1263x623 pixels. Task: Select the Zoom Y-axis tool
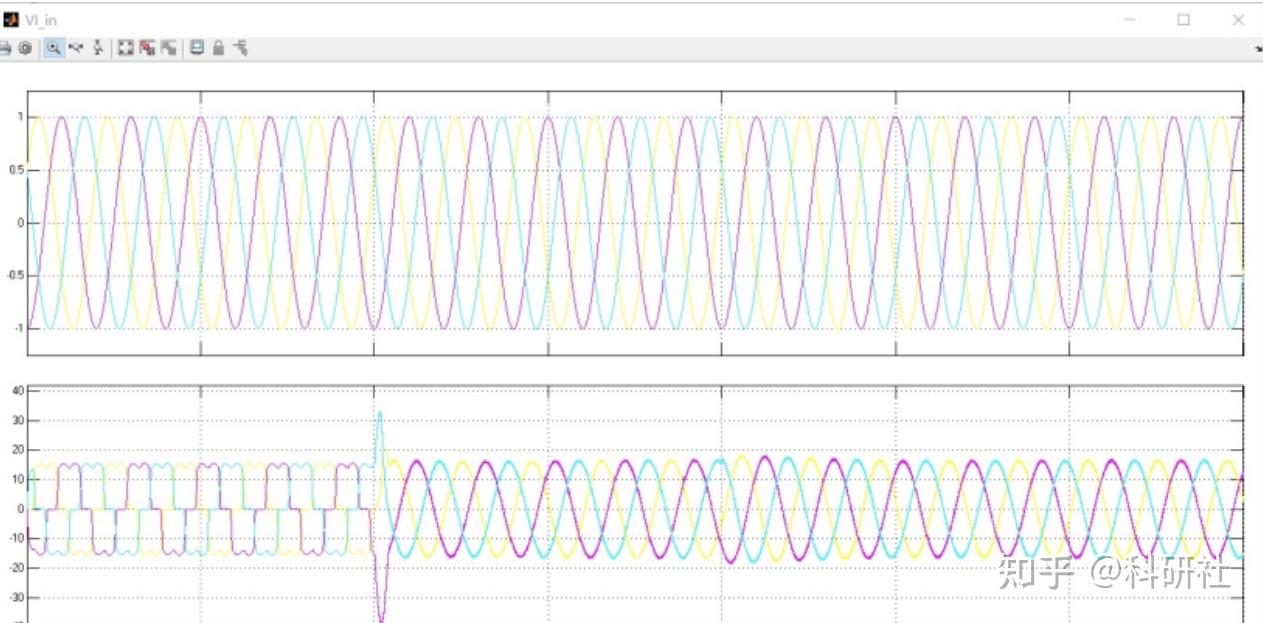pos(96,47)
